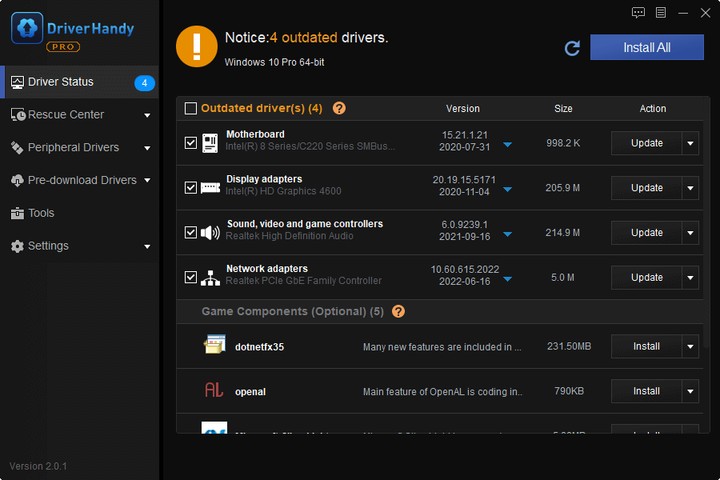The height and width of the screenshot is (480, 720).
Task: Click the Game Components (Optional) (5) heading
Action: [292, 311]
